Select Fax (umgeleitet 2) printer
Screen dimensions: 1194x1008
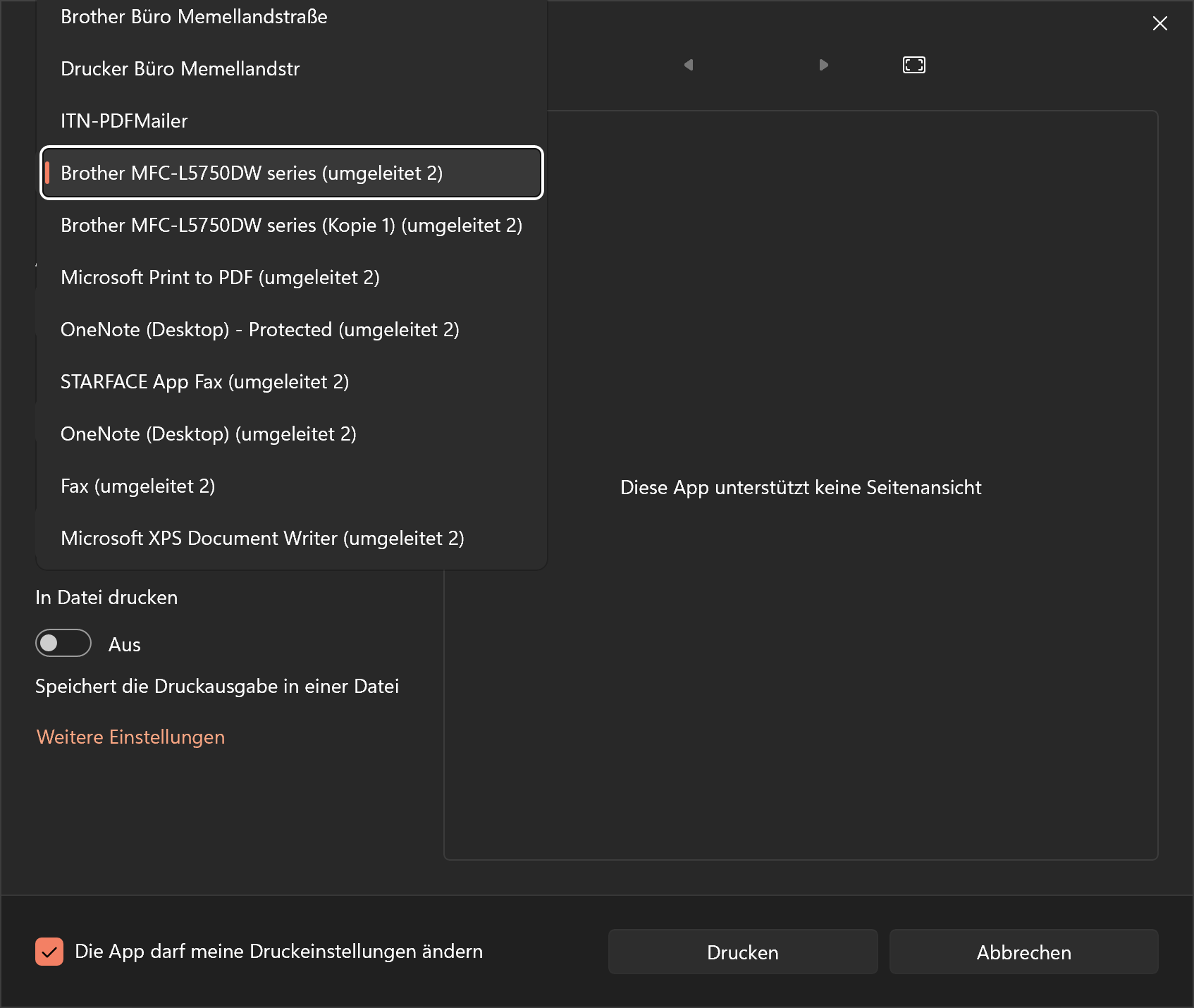pyautogui.click(x=292, y=486)
